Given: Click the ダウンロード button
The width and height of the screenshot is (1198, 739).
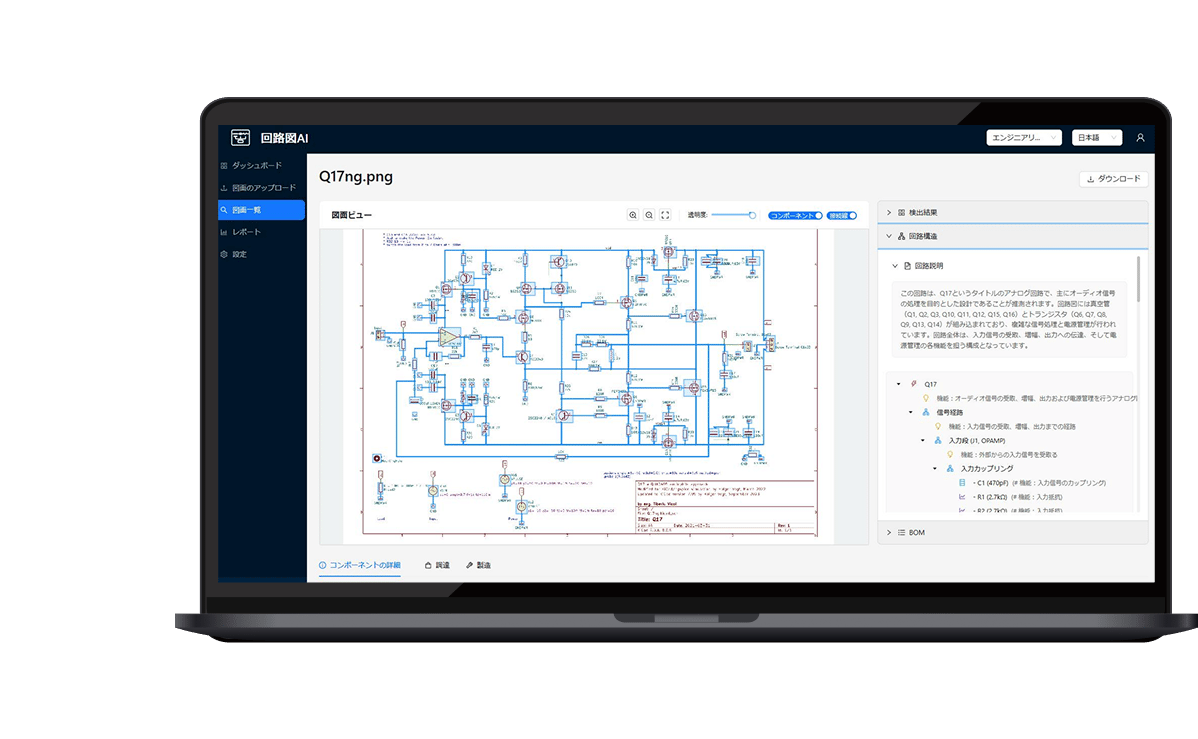Looking at the screenshot, I should [1113, 179].
